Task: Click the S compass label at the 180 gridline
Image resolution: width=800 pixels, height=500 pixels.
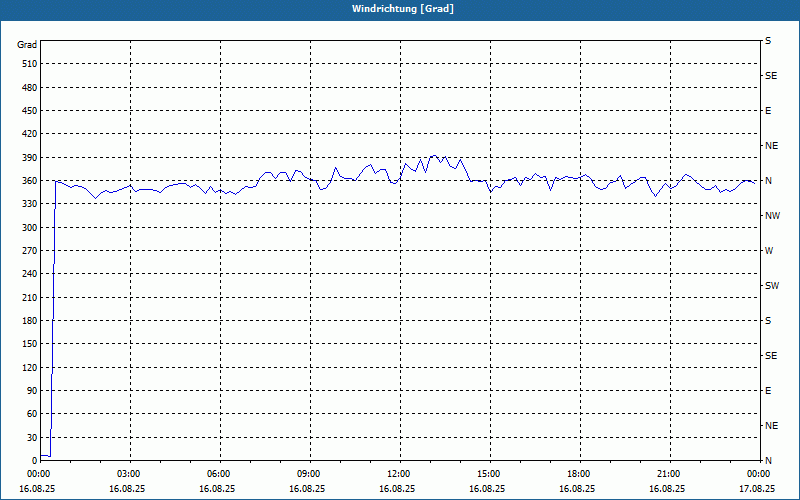Action: (768, 321)
